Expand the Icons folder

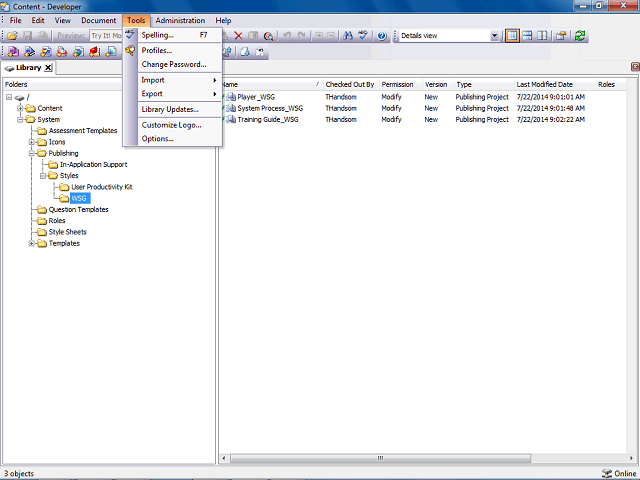pyautogui.click(x=31, y=142)
